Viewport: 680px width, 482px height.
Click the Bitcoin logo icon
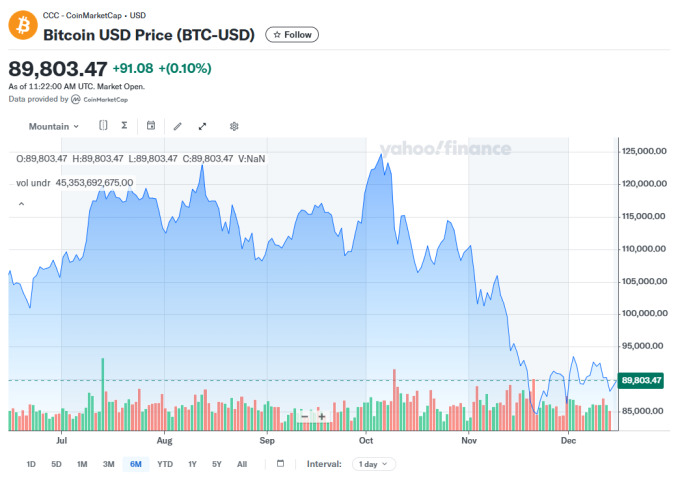pyautogui.click(x=22, y=25)
